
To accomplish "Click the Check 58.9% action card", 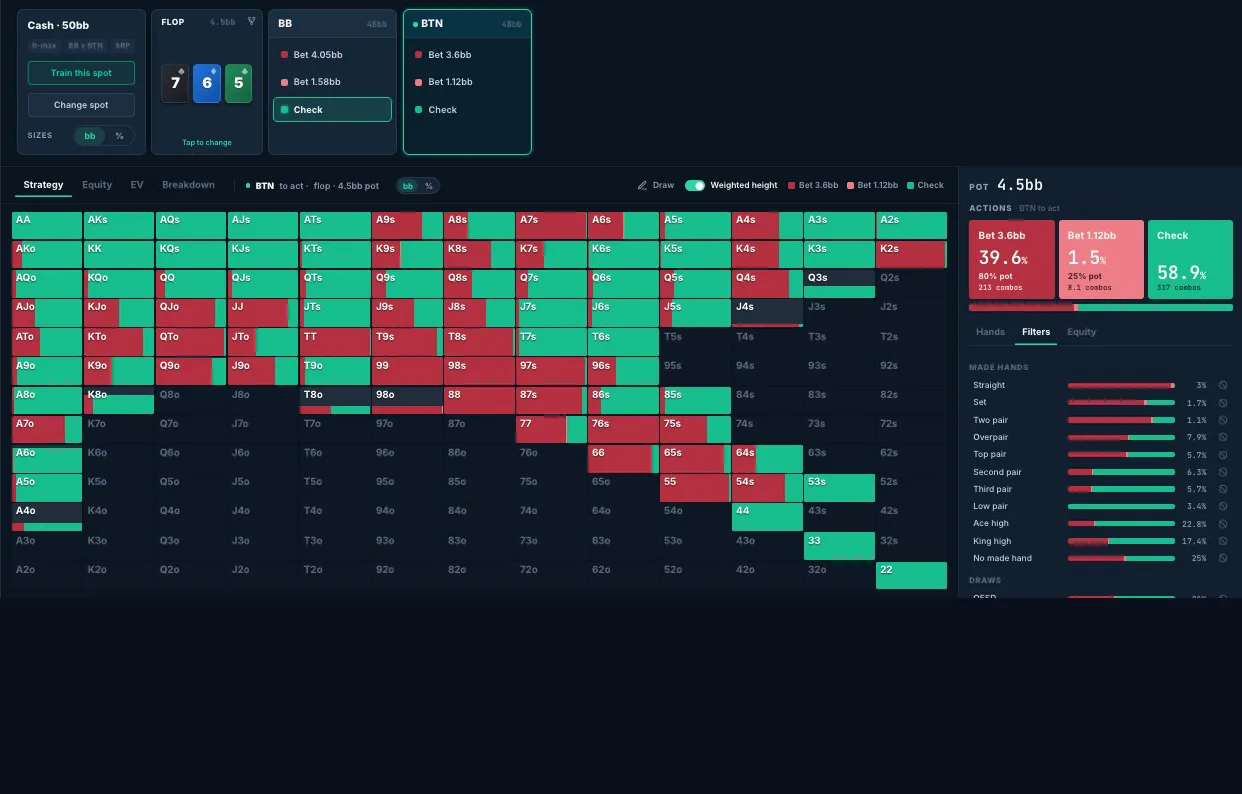I will 1190,260.
